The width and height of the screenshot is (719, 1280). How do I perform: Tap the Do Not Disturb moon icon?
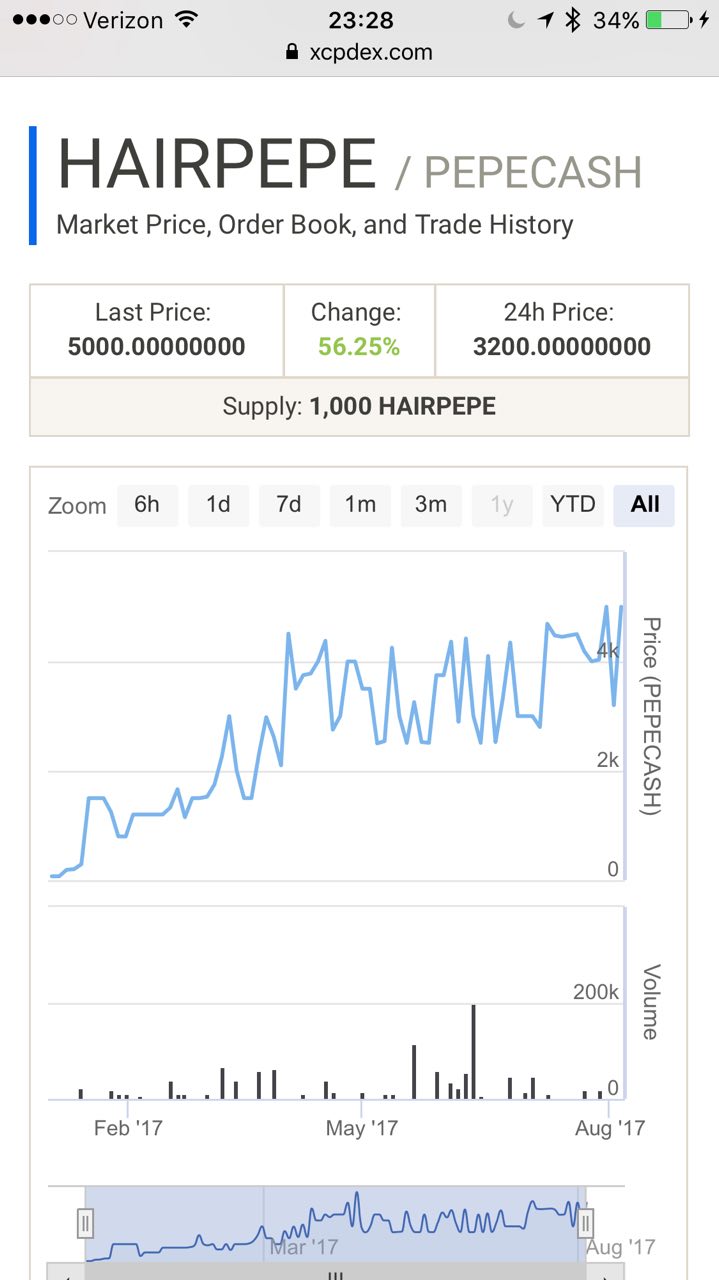tap(516, 20)
